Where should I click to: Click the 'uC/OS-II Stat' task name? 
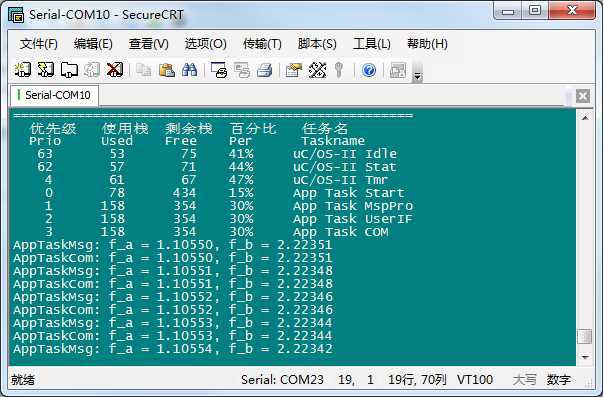(x=345, y=167)
